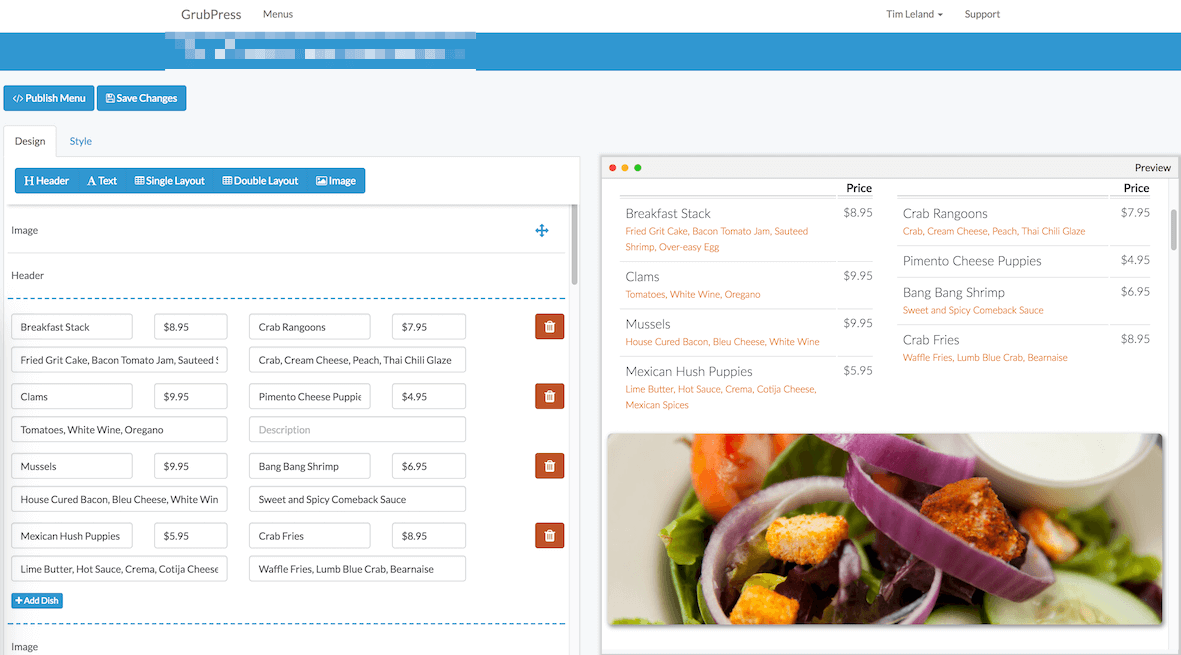1181x655 pixels.
Task: Click the Add Dish button
Action: click(37, 601)
